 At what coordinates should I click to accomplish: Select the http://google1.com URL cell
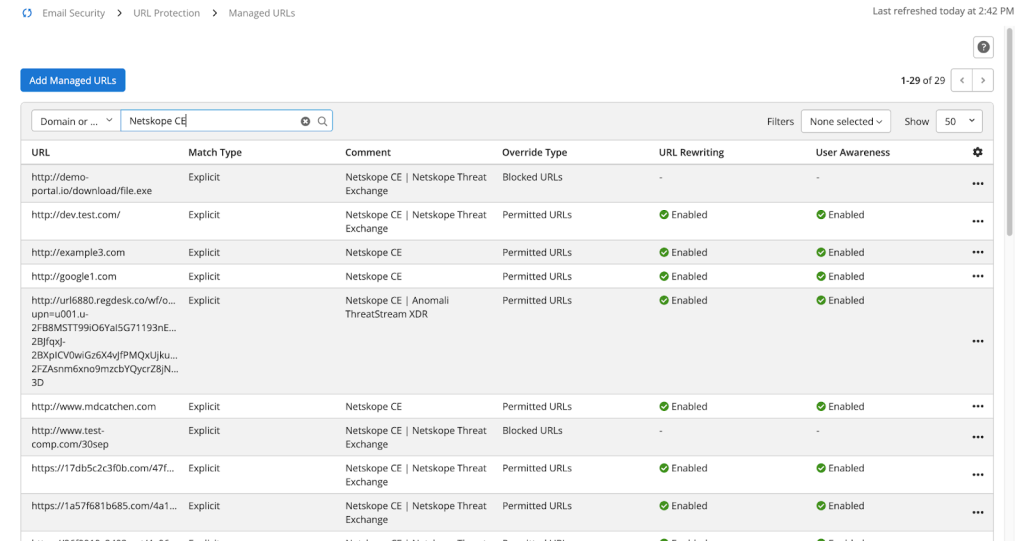(x=74, y=276)
